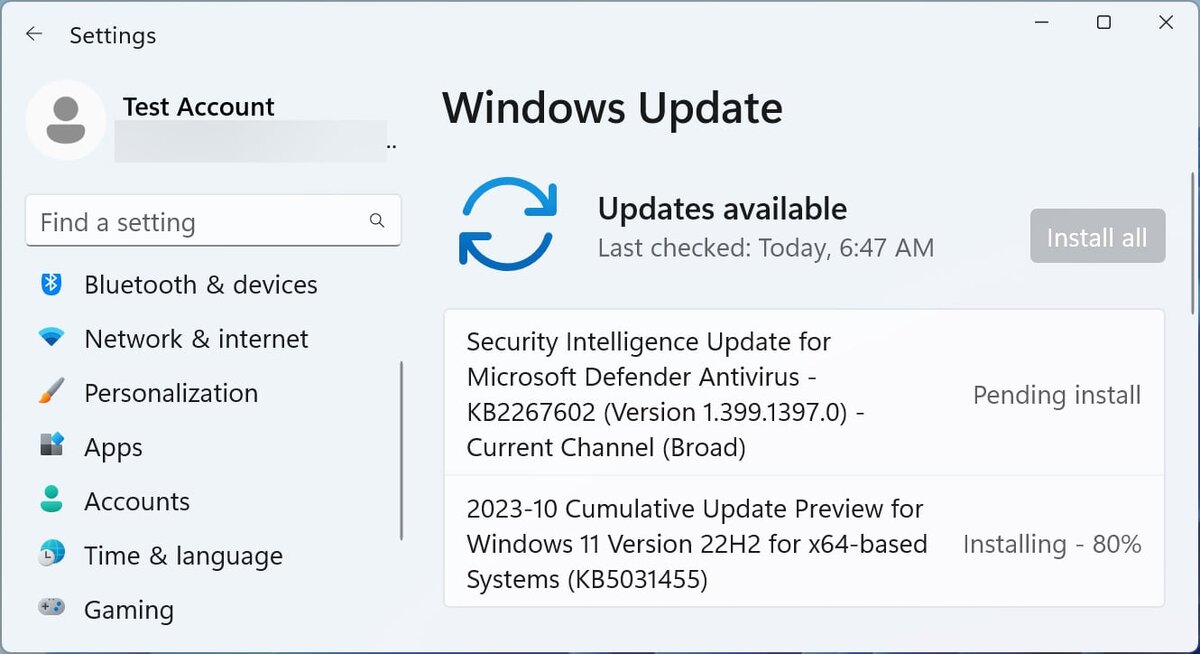Click the Test Account profile avatar
The image size is (1200, 654).
pyautogui.click(x=66, y=120)
